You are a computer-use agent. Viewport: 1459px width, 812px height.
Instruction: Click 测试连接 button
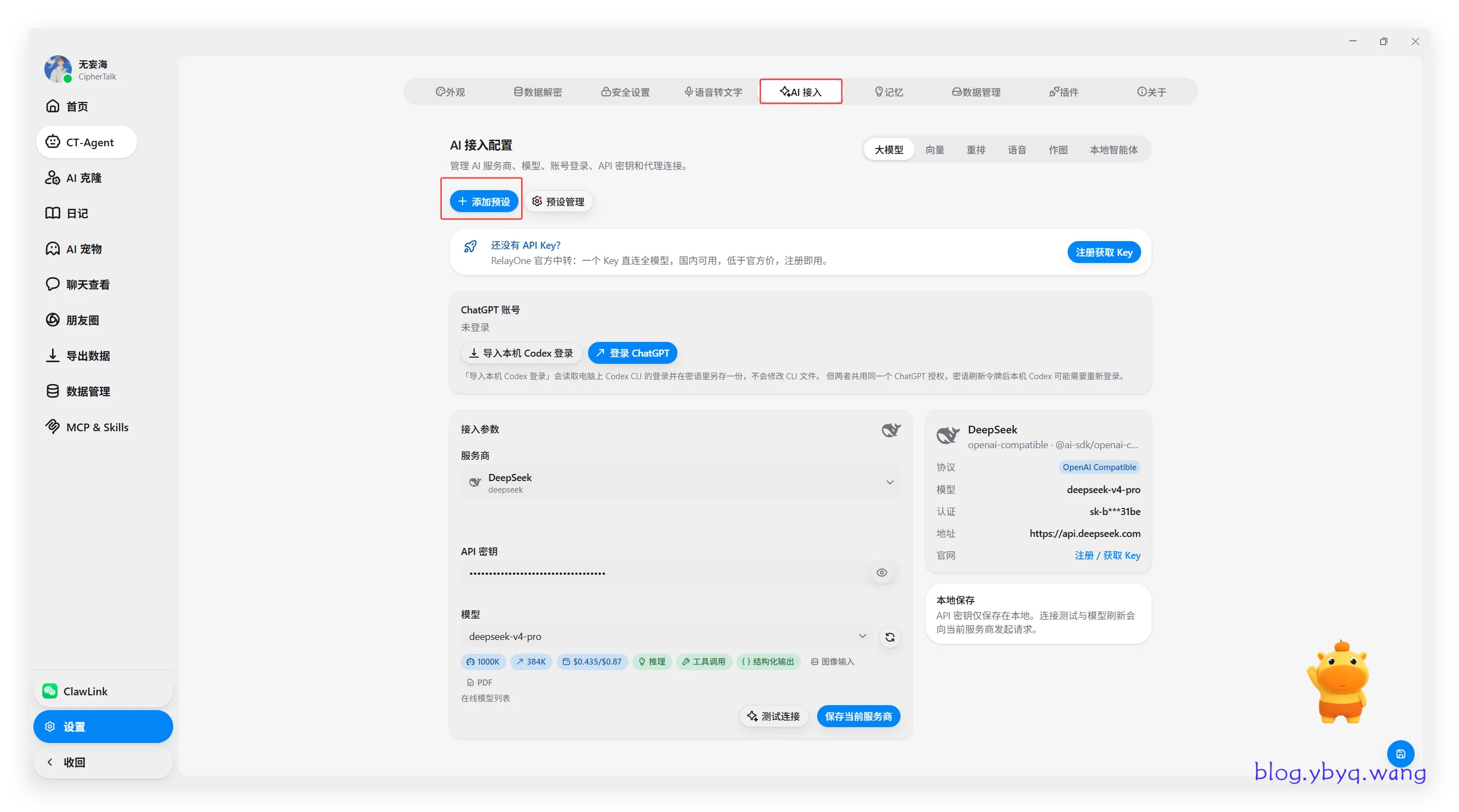tap(774, 716)
